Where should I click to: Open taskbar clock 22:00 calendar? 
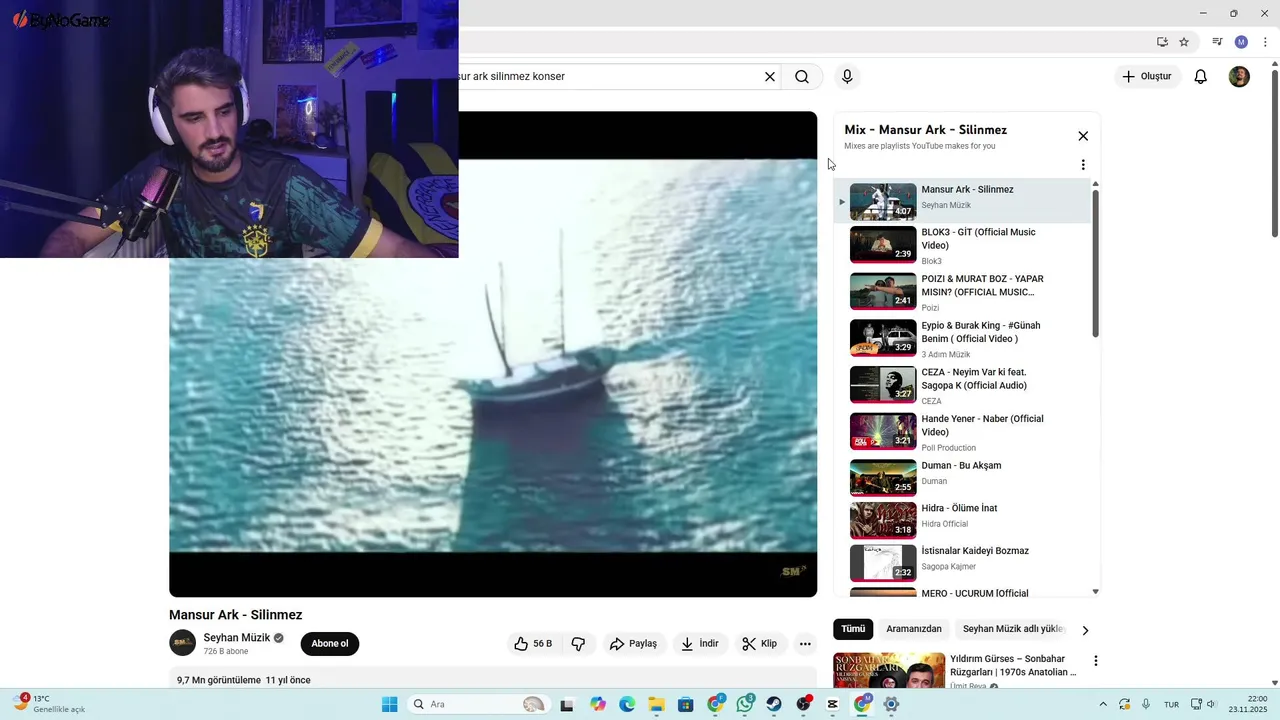1248,704
